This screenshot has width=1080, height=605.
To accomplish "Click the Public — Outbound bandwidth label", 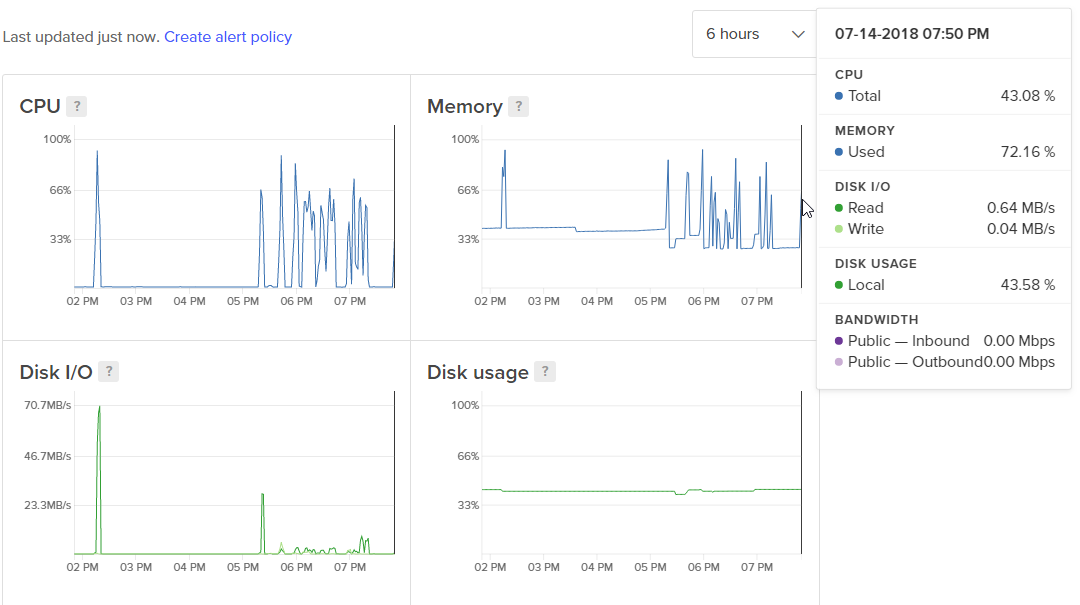I will 915,362.
